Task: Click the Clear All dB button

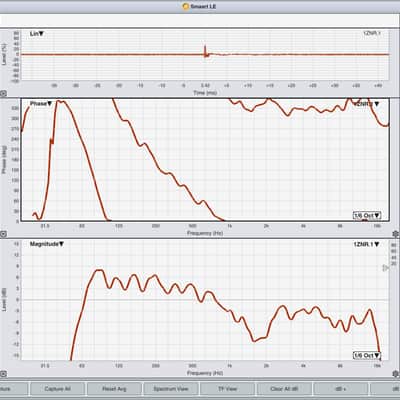Action: coord(284,389)
